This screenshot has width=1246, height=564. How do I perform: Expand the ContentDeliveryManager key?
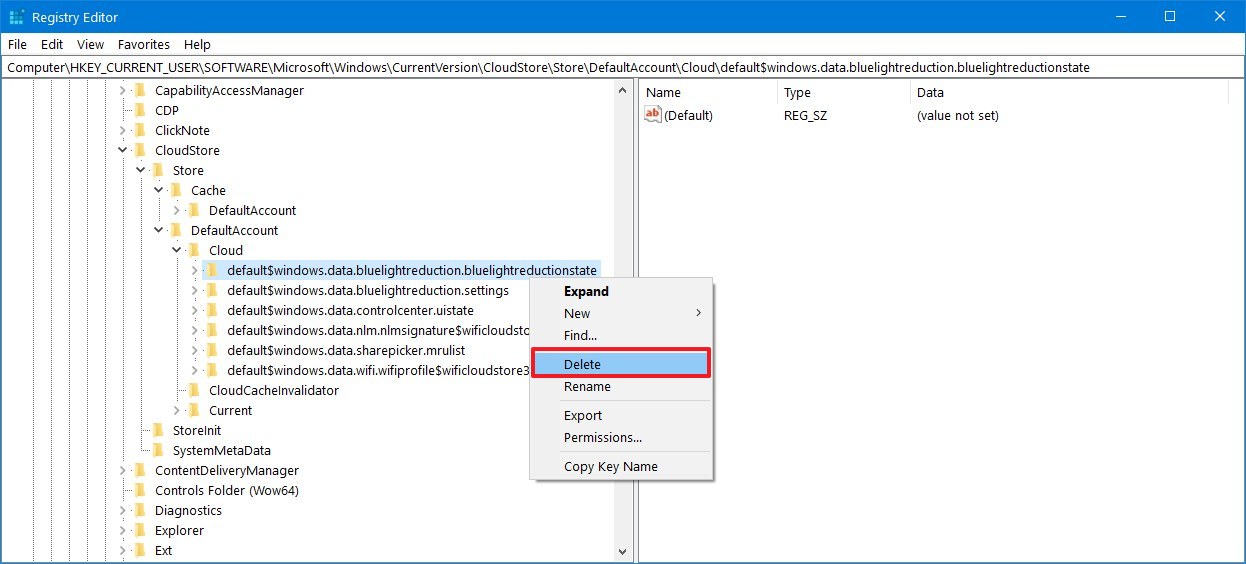(123, 470)
